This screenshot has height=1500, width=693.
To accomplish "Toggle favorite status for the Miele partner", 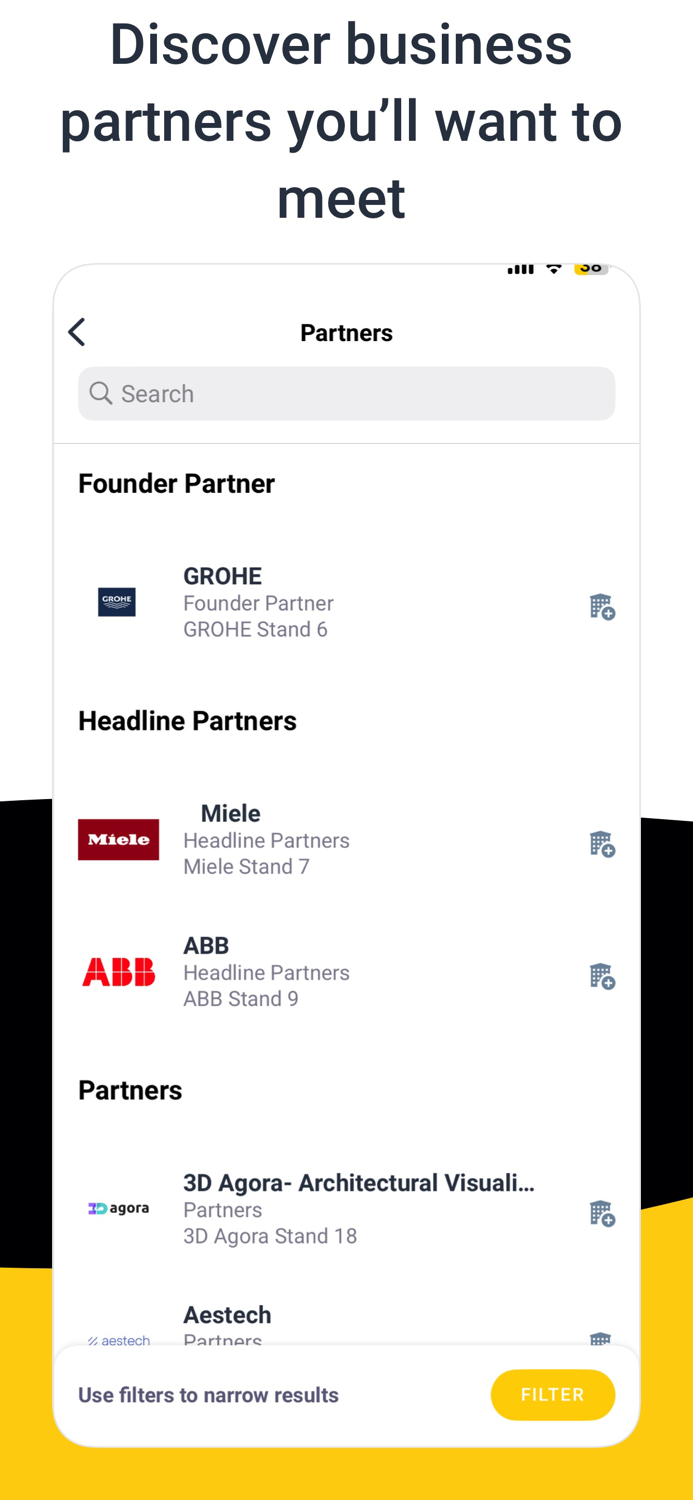I will coord(602,845).
